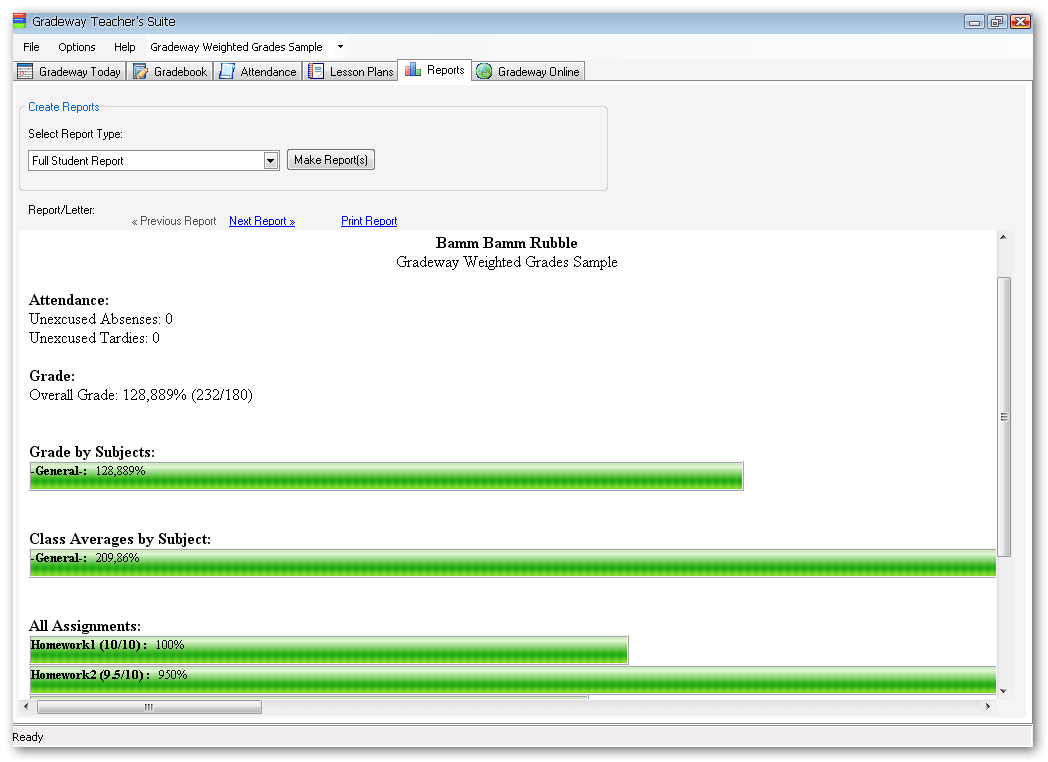Viewport: 1048px width, 762px height.
Task: Go to Next Report link
Action: coord(262,221)
